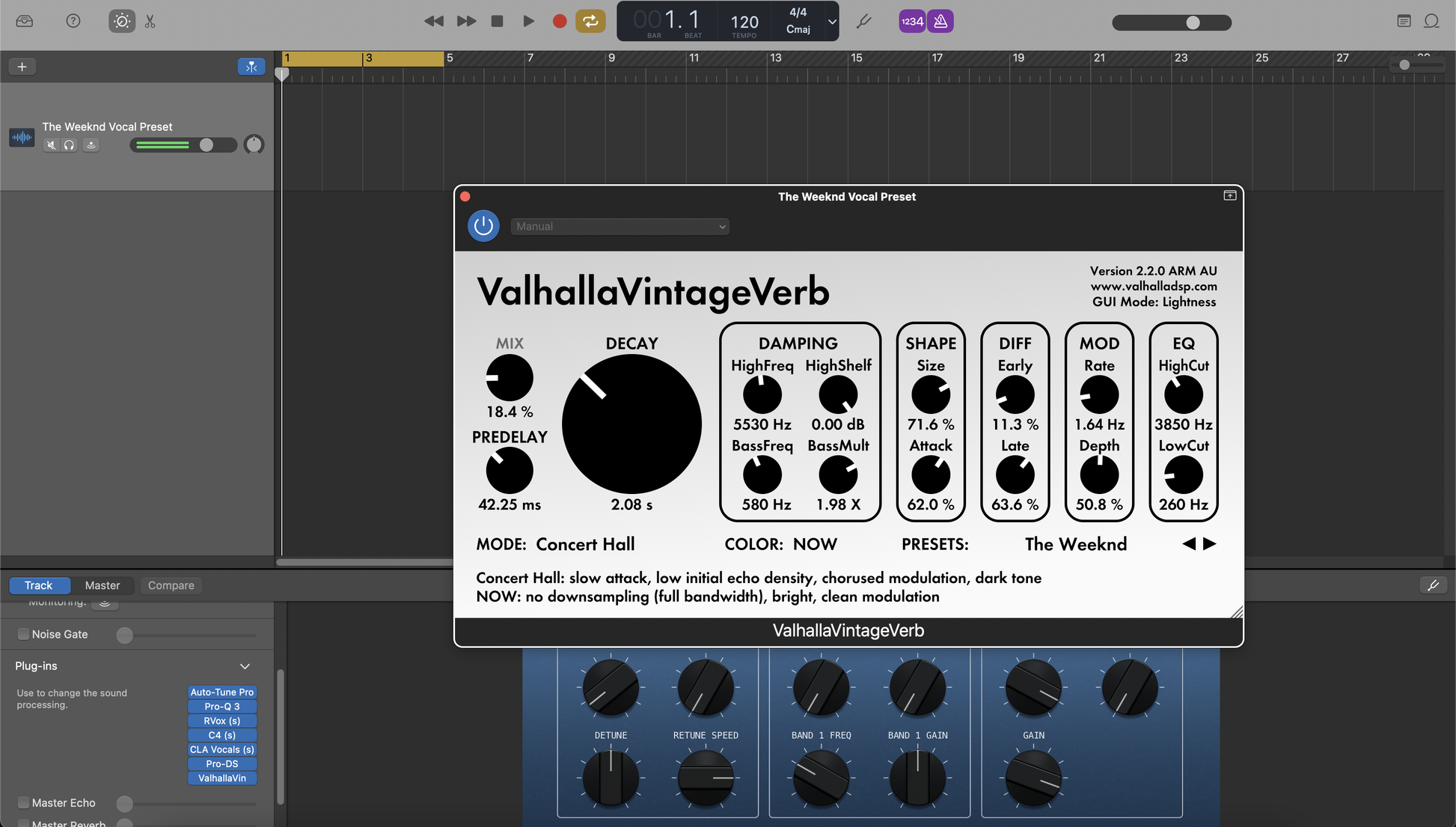
Task: Click the master volume slider knob
Action: (x=1193, y=22)
